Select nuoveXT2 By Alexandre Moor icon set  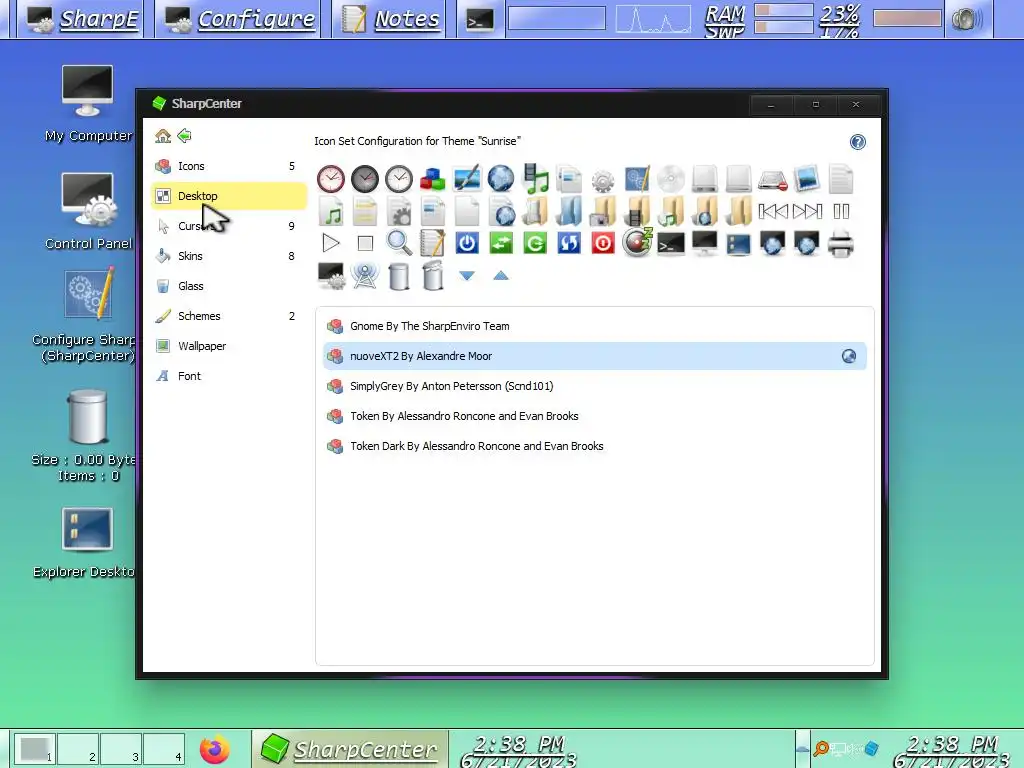[x=594, y=356]
